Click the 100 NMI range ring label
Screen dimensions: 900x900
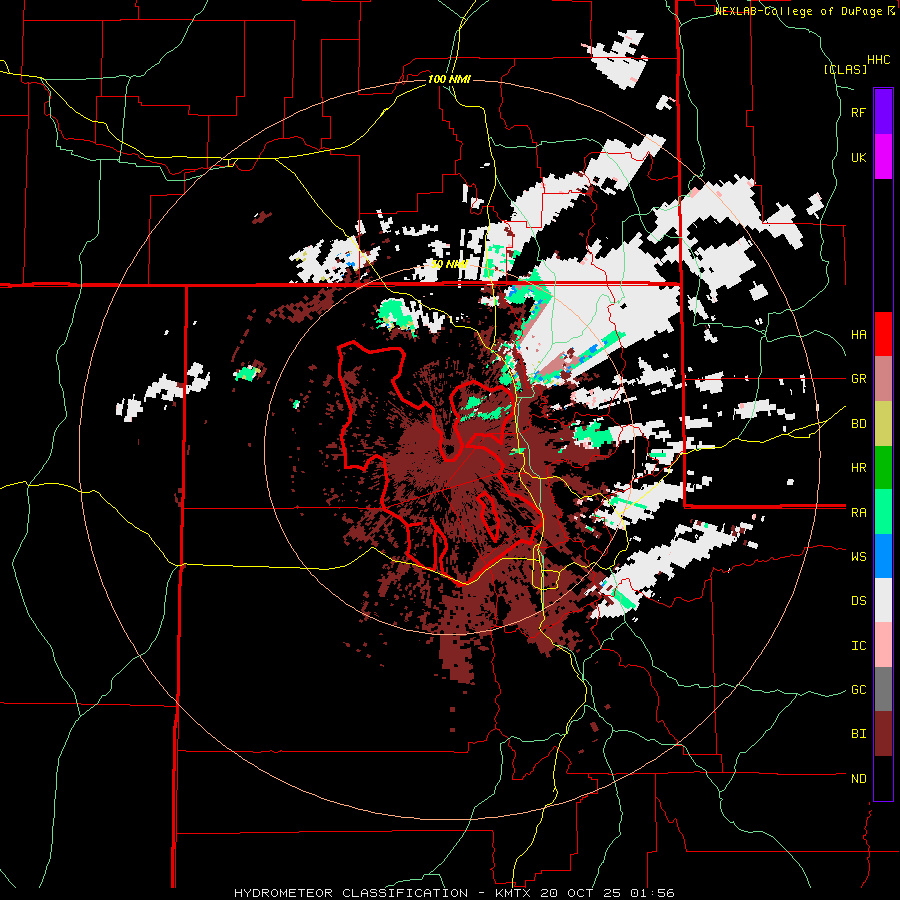449,79
